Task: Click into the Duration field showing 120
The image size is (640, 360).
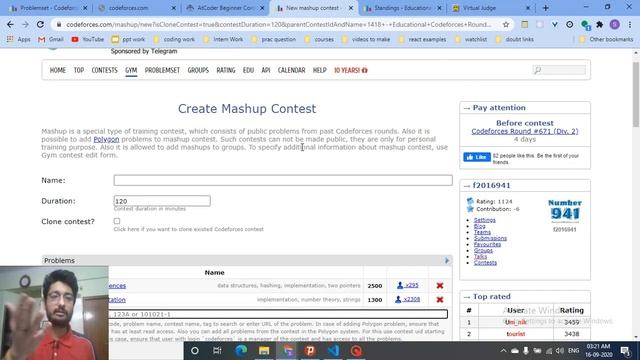Action: click(162, 201)
